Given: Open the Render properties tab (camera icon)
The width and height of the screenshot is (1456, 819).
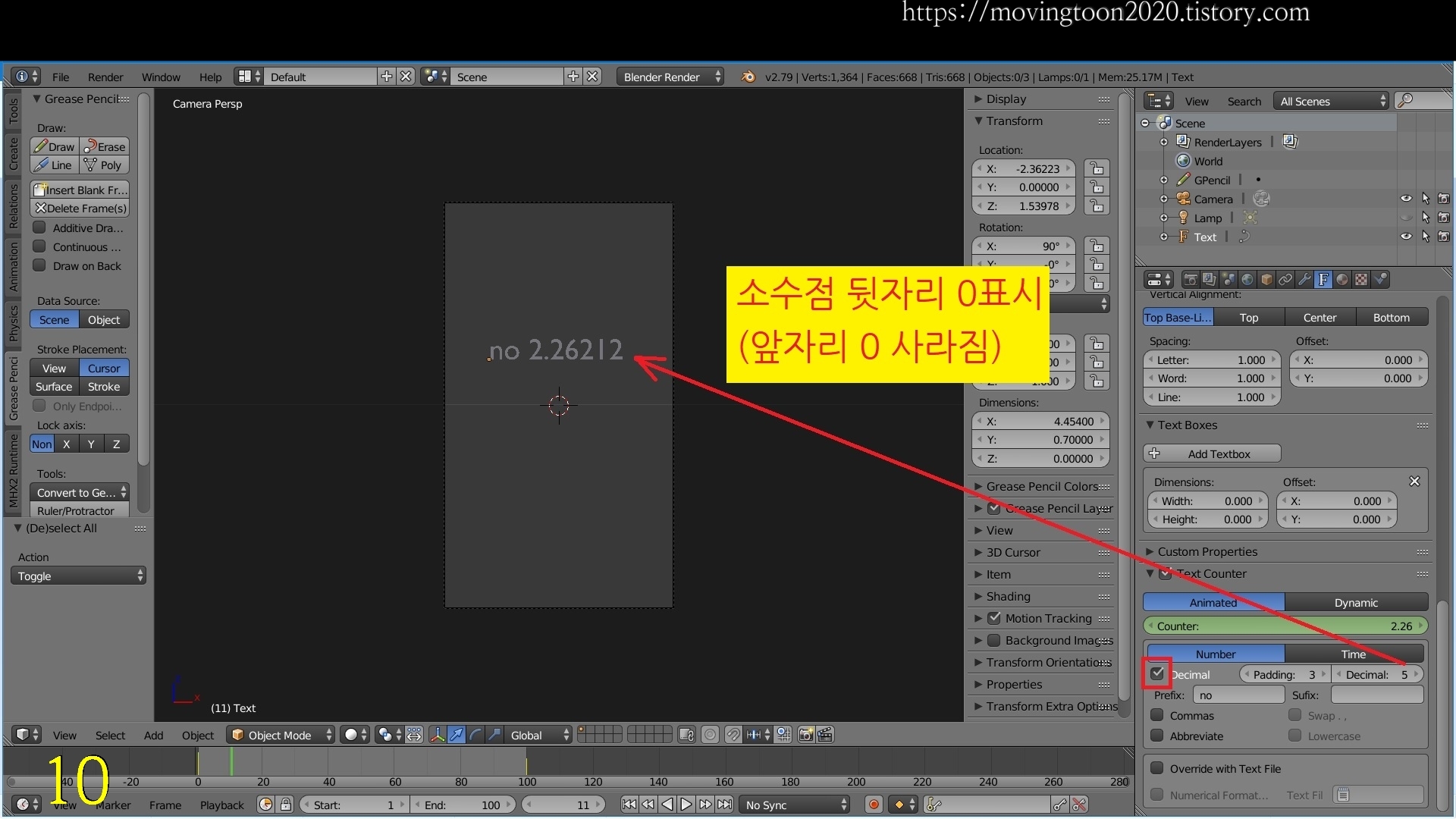Looking at the screenshot, I should [x=1191, y=280].
